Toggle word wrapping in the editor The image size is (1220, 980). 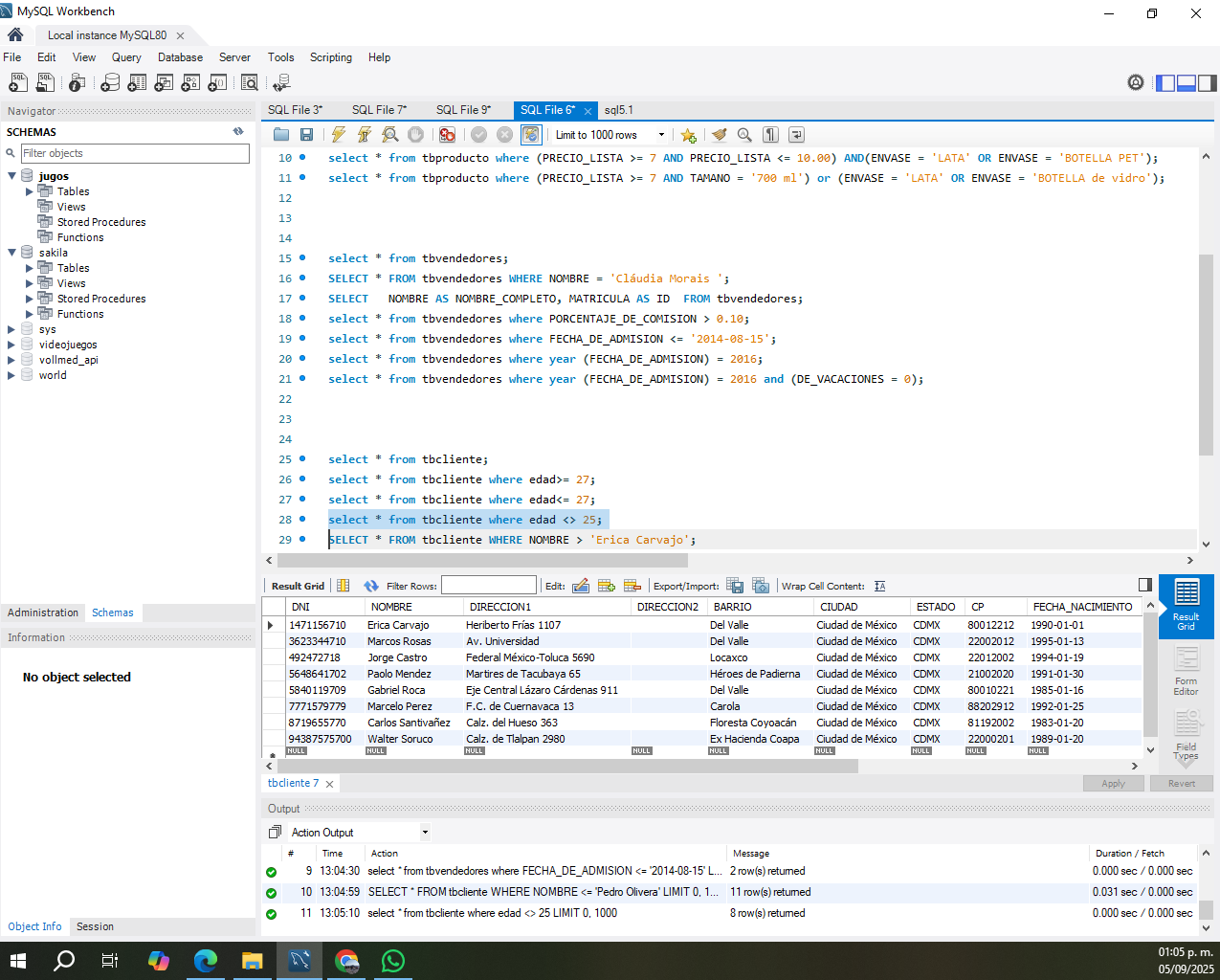[x=796, y=135]
